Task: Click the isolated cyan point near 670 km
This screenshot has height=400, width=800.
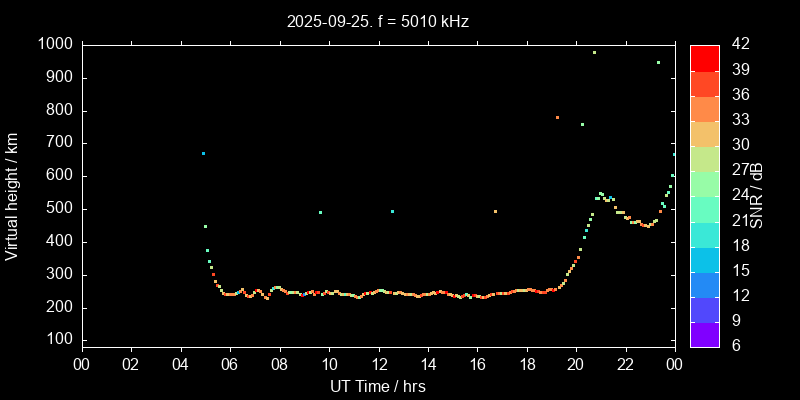Action: coord(203,153)
